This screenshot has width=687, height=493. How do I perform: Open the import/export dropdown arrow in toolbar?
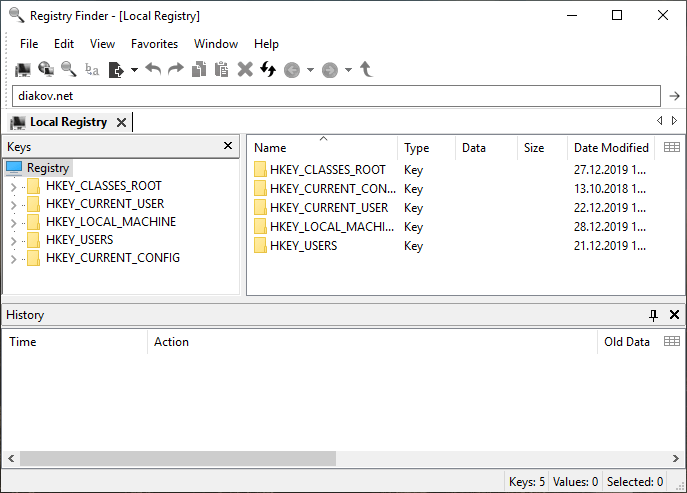click(x=134, y=70)
